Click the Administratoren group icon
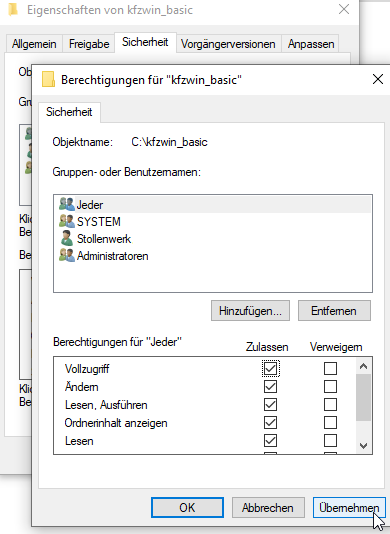This screenshot has width=390, height=534. (x=67, y=255)
